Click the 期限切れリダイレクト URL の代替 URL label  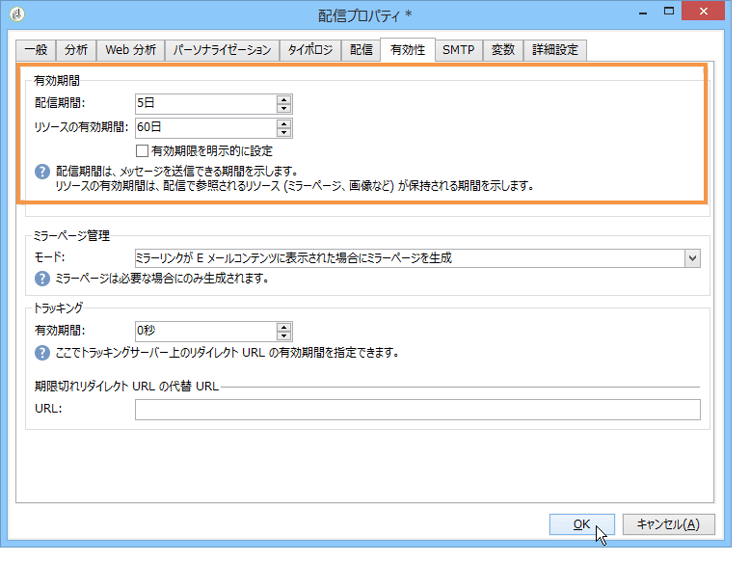tap(127, 386)
